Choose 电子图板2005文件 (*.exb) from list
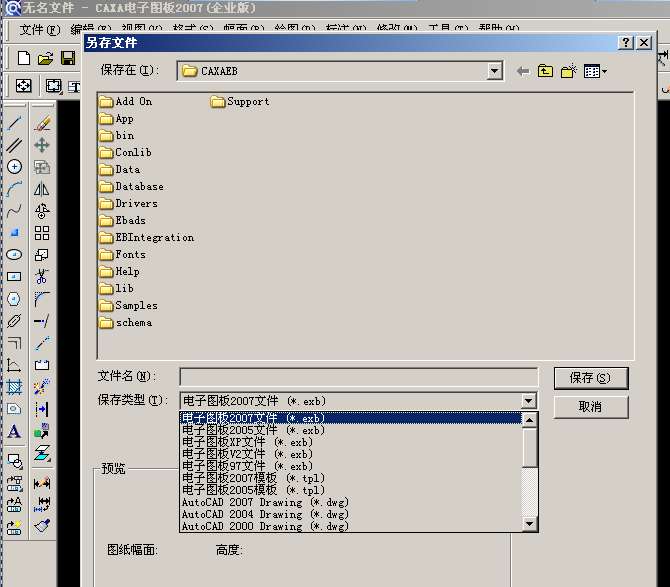The width and height of the screenshot is (670, 587). pos(350,430)
